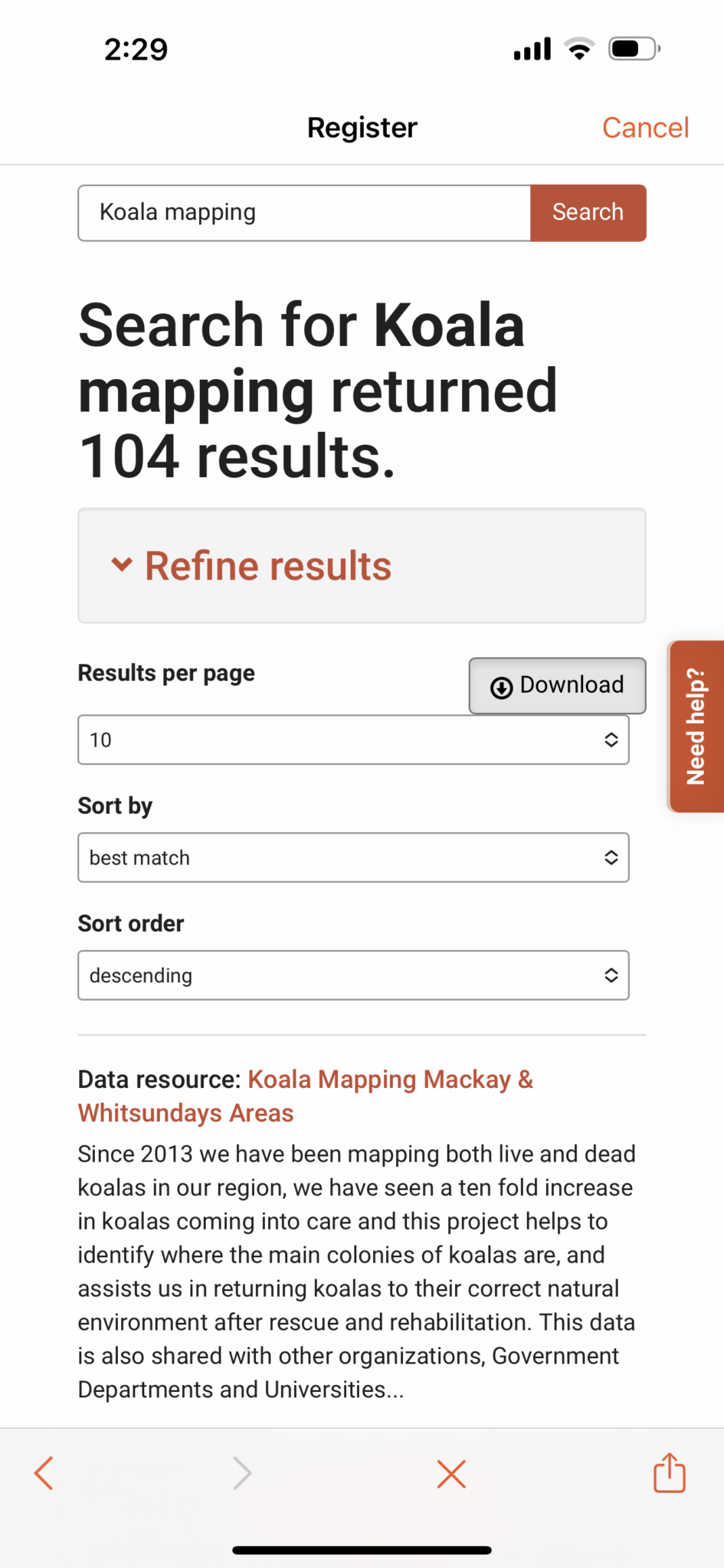The width and height of the screenshot is (724, 1568).
Task: Tap the Download button
Action: (557, 685)
